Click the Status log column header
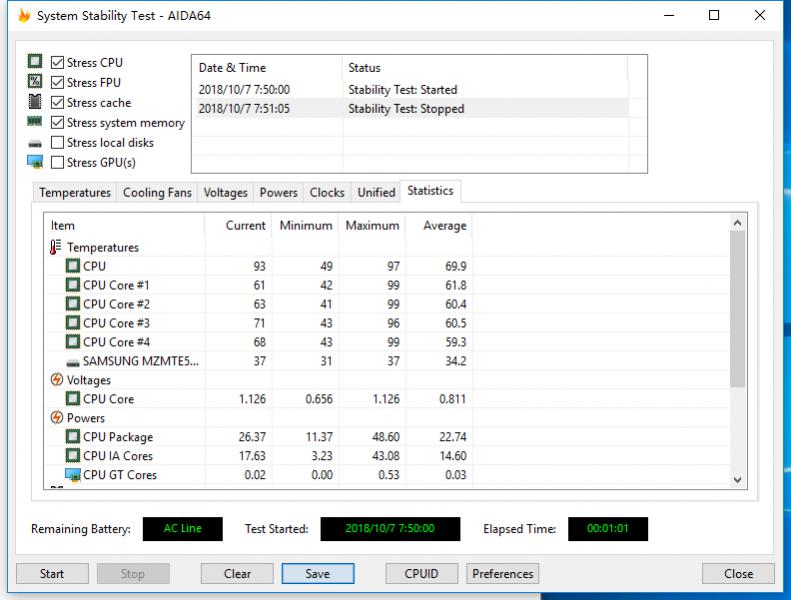The image size is (791, 600). [485, 68]
